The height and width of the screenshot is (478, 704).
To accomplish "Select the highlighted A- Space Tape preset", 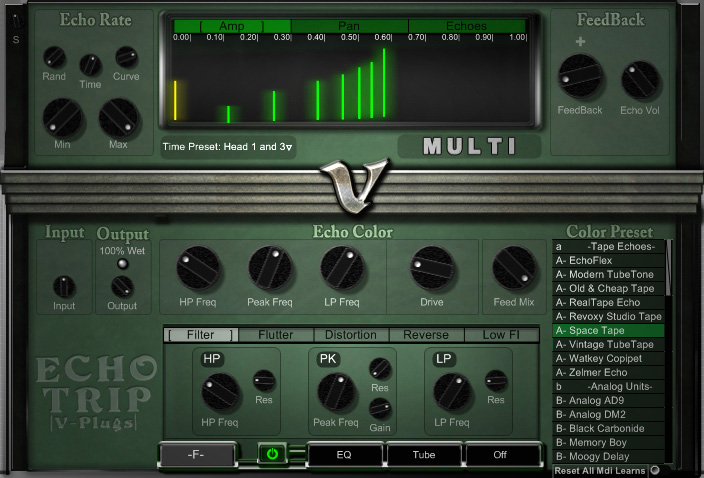I will [608, 330].
